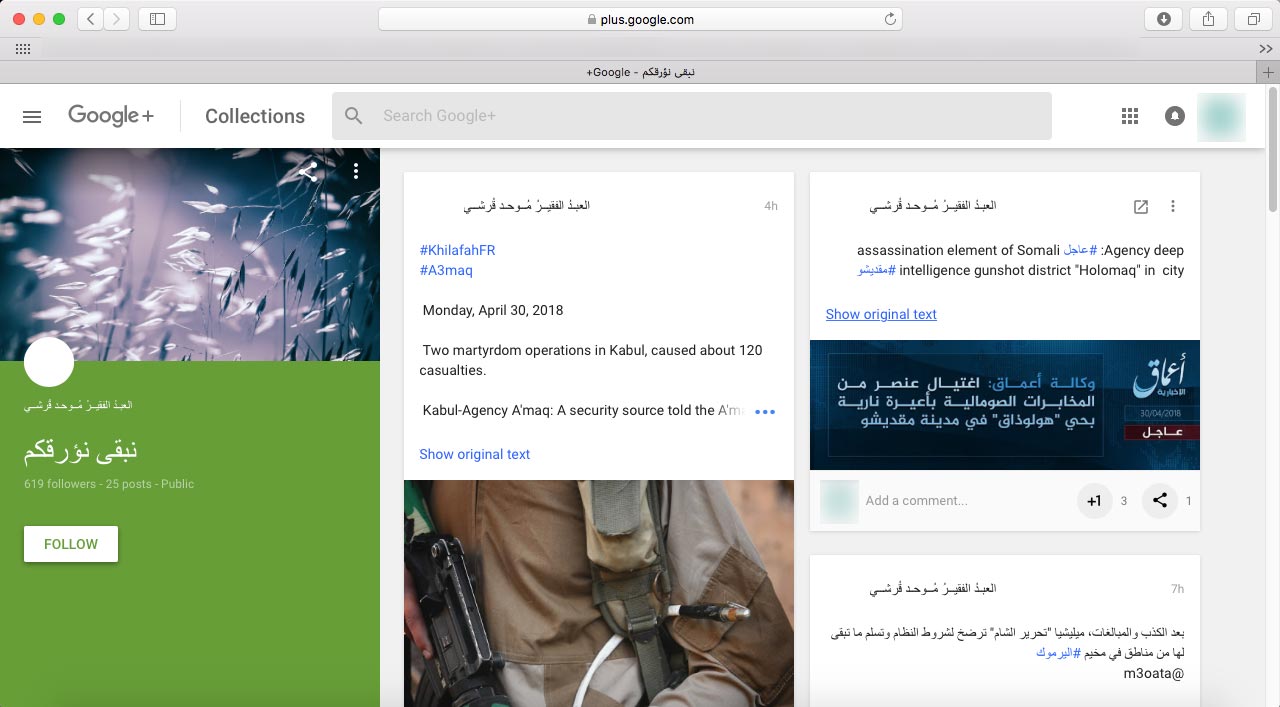Show original text of the Kabul post
The height and width of the screenshot is (707, 1280).
pos(474,454)
